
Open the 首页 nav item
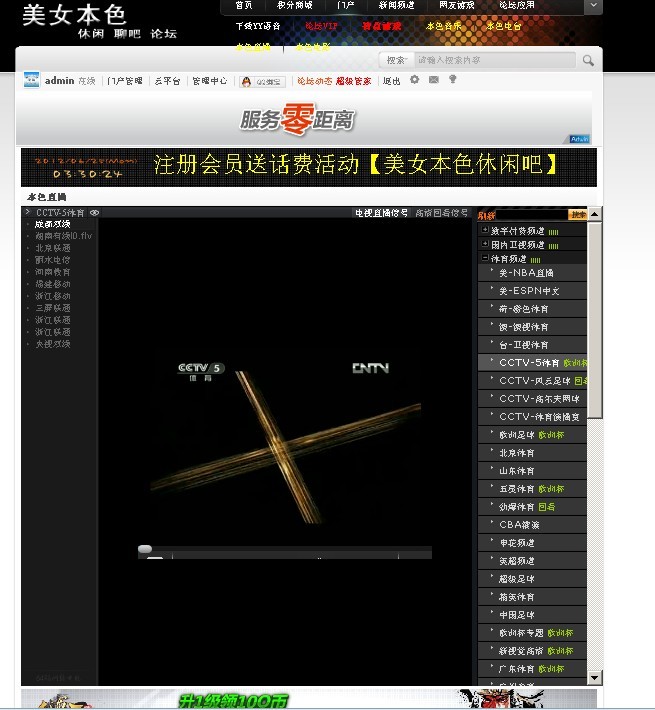point(244,5)
